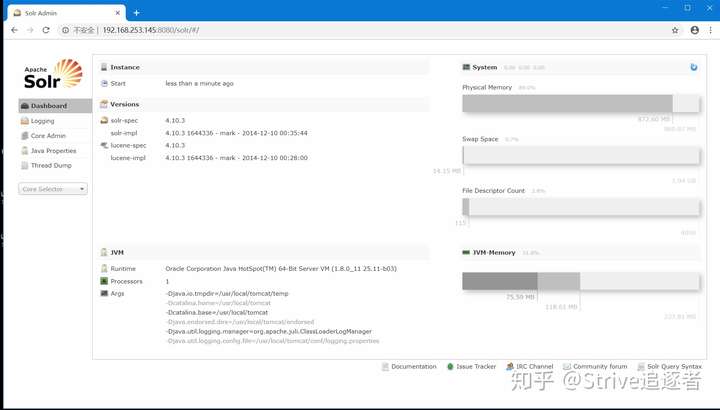Click the JVM-Memory usage bar

coord(581,281)
